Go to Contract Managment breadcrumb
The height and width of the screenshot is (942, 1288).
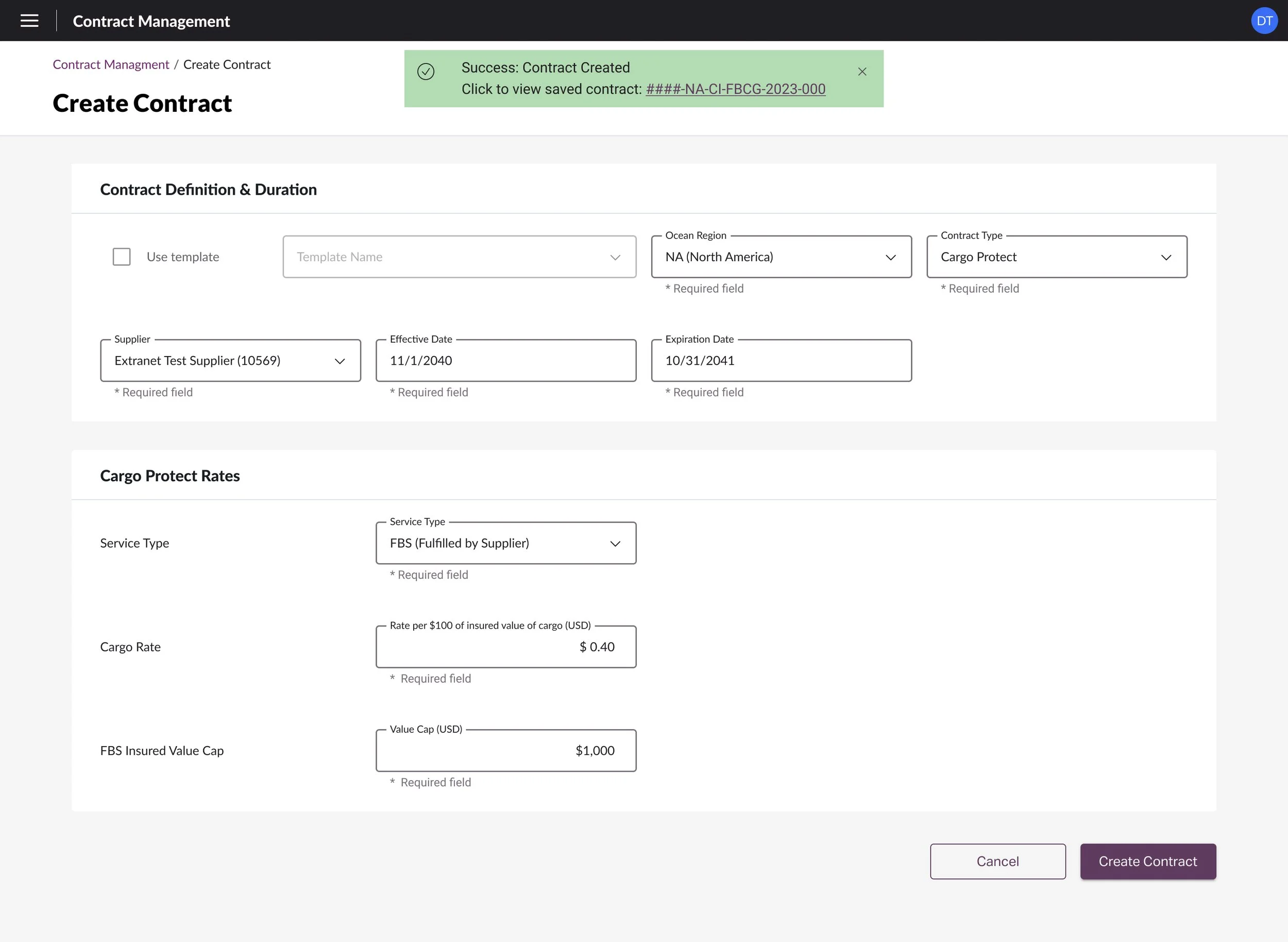tap(111, 65)
